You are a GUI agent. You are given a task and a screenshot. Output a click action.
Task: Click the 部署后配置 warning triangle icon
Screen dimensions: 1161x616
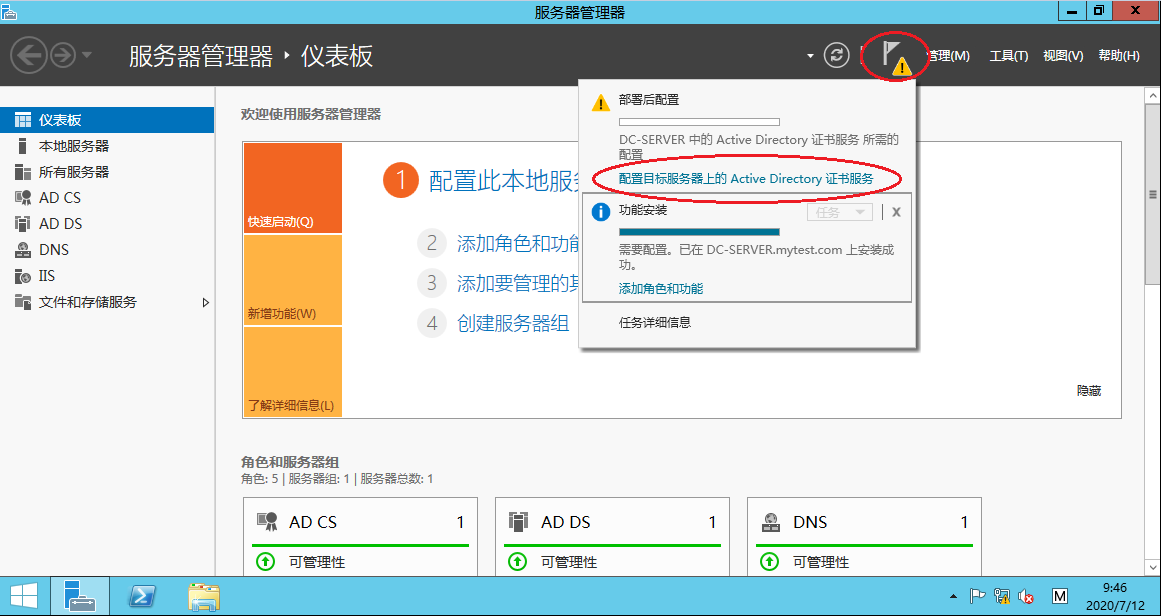tap(601, 102)
